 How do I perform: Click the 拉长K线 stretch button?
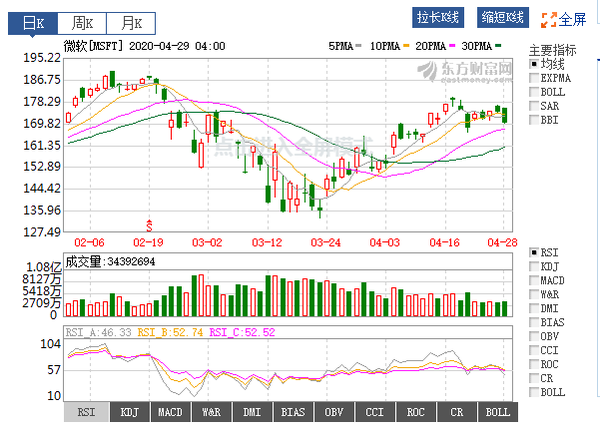point(438,18)
